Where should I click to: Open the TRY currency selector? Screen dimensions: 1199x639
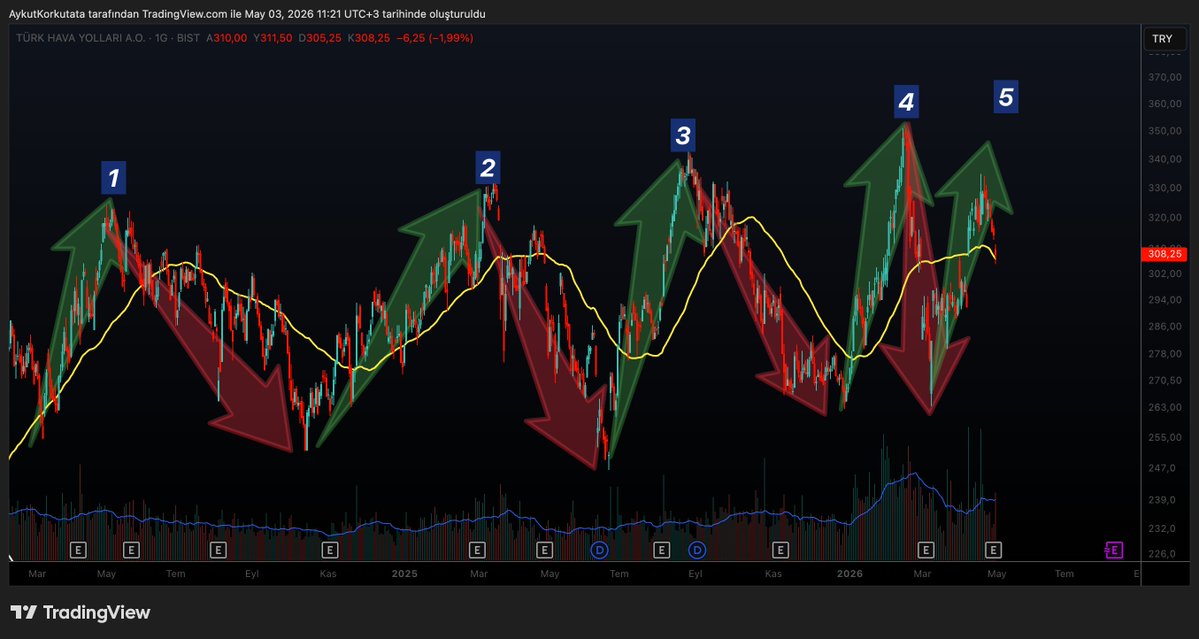(x=1165, y=39)
